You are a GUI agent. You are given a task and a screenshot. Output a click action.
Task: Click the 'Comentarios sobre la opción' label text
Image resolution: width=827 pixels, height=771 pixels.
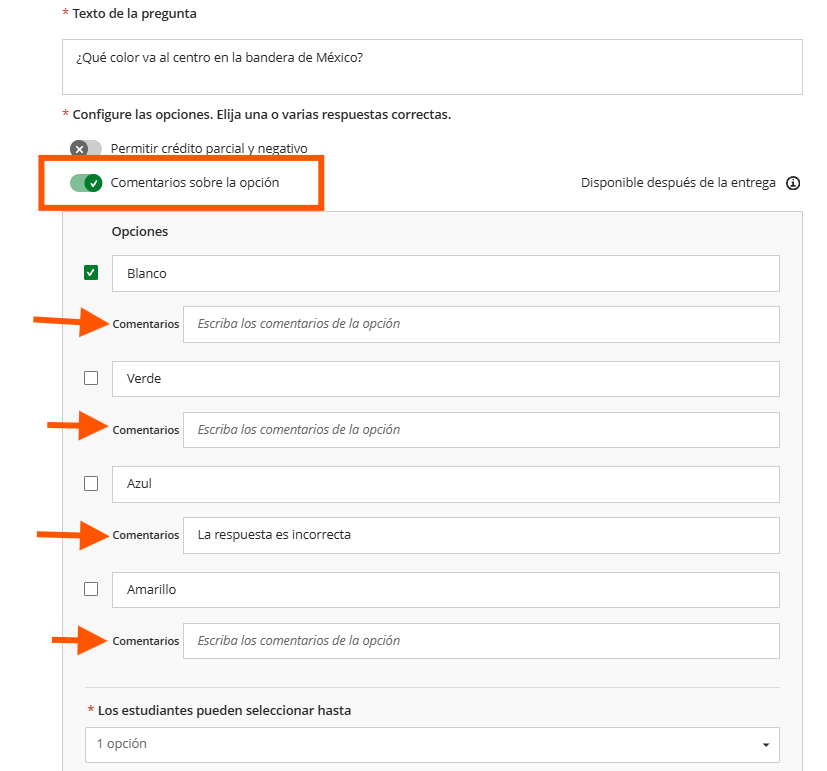[x=195, y=183]
